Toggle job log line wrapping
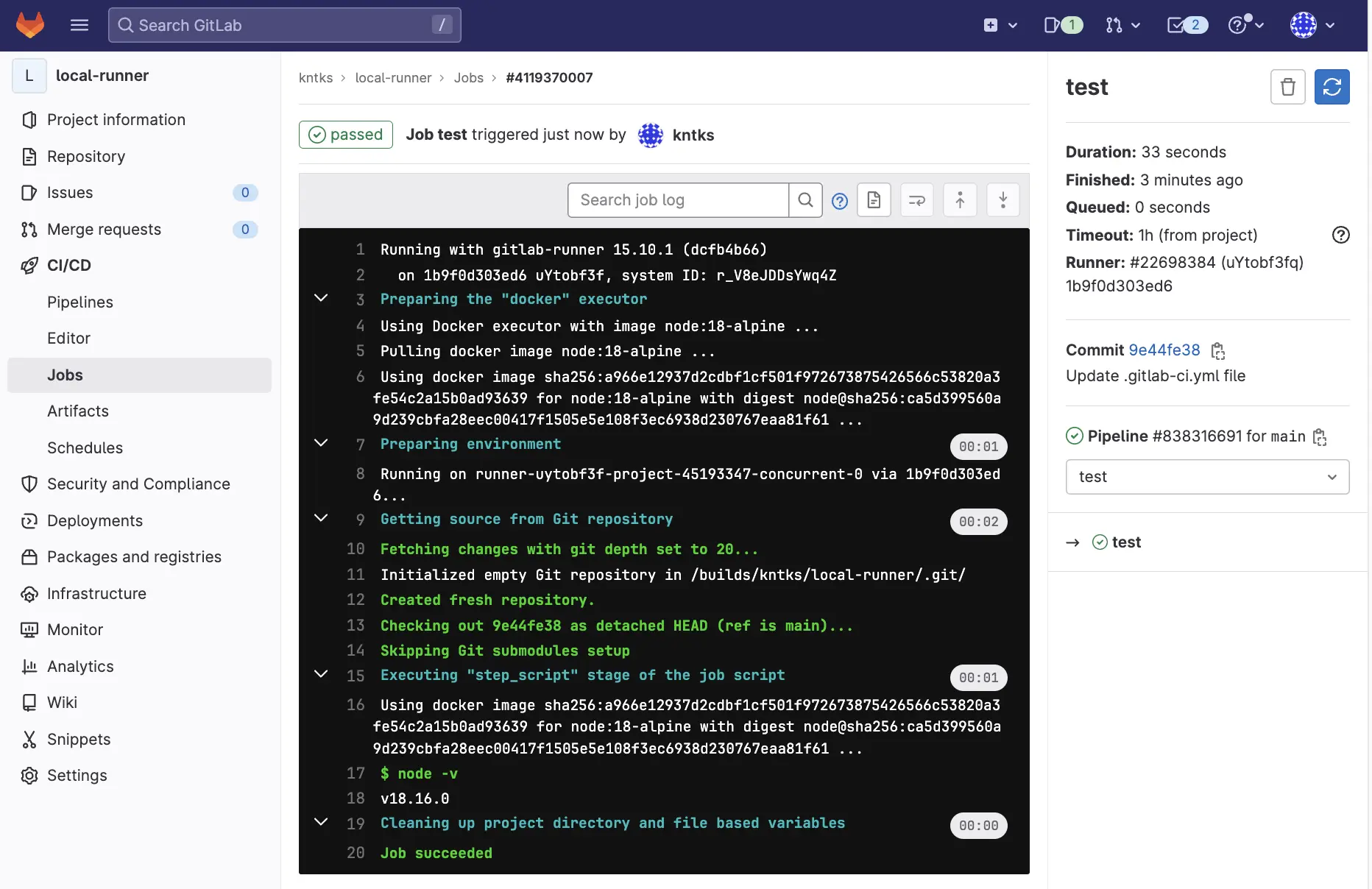The width and height of the screenshot is (1372, 889). [x=916, y=200]
